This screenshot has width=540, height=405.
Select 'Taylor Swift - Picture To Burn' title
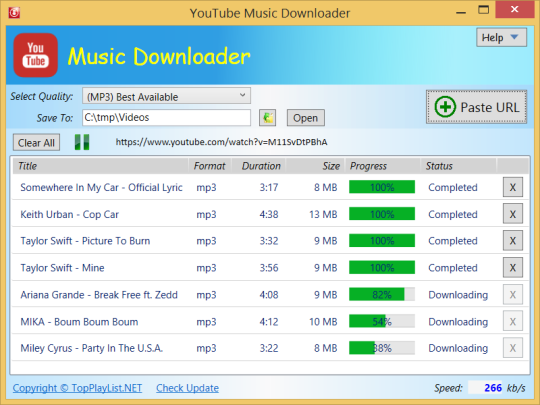pyautogui.click(x=85, y=241)
